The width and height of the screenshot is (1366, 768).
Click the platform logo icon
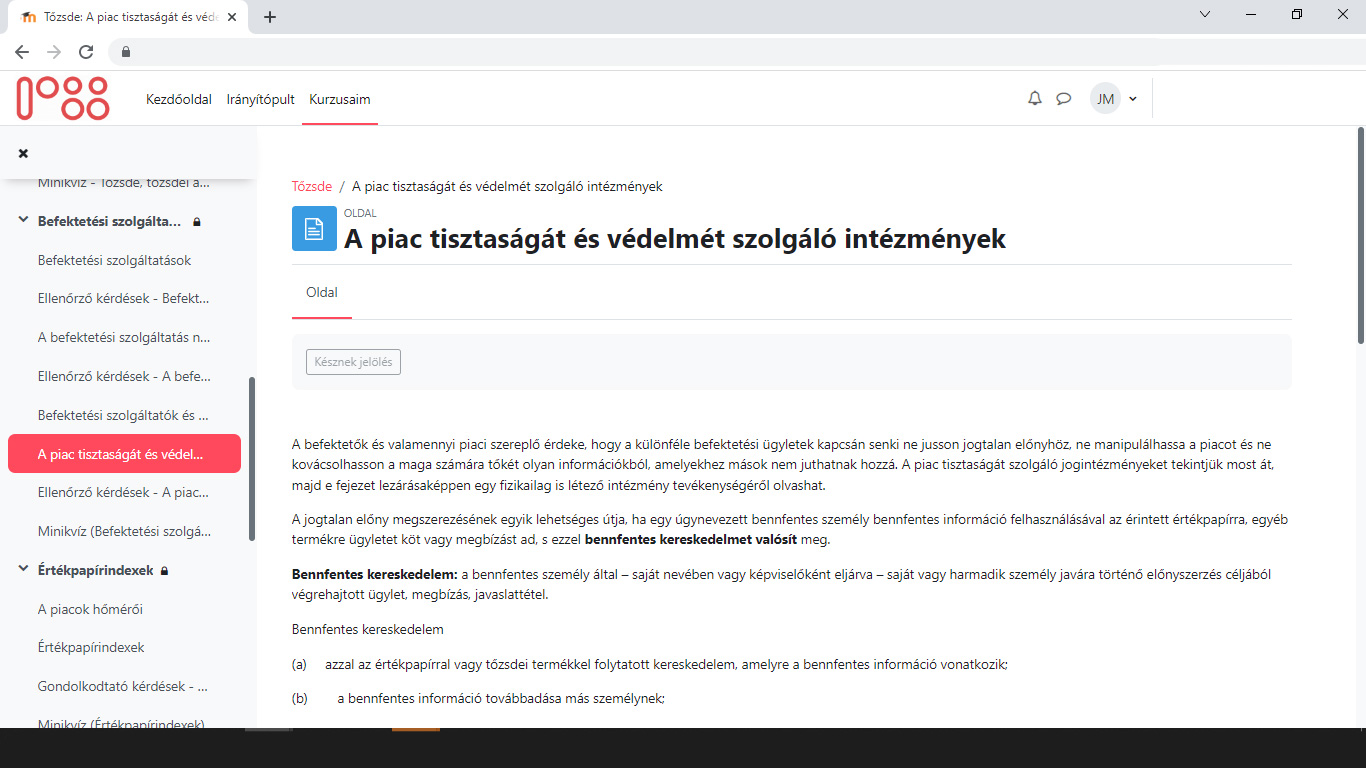coord(62,98)
